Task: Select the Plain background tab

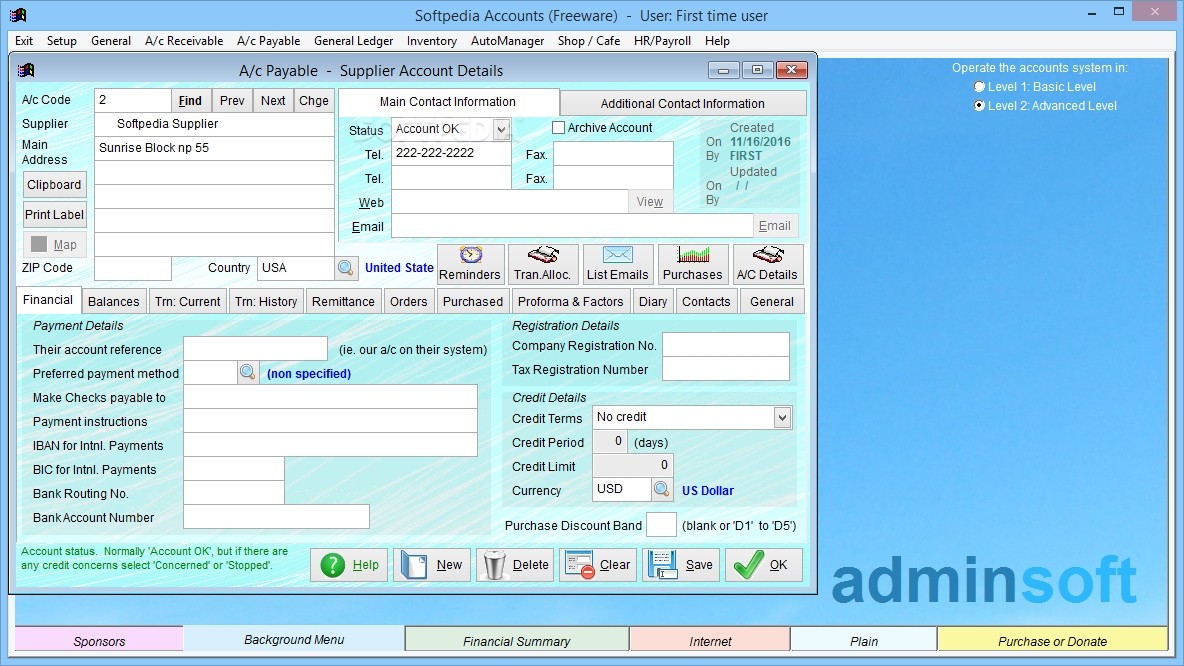Action: point(864,641)
